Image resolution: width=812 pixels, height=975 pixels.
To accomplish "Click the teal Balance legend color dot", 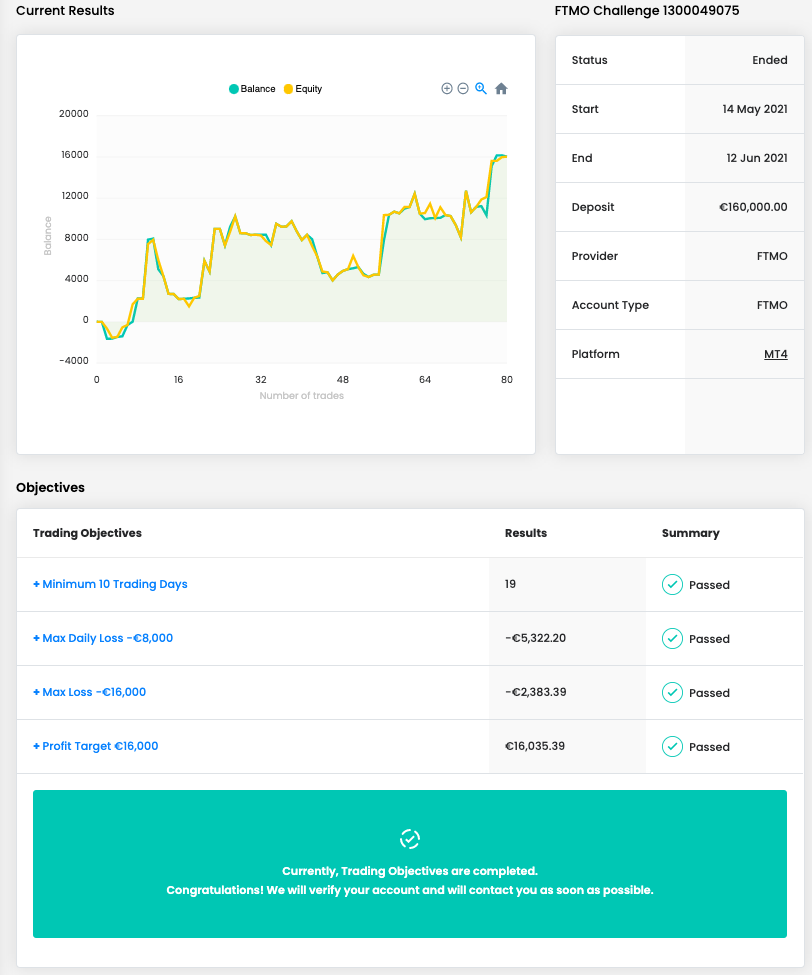I will coord(234,89).
